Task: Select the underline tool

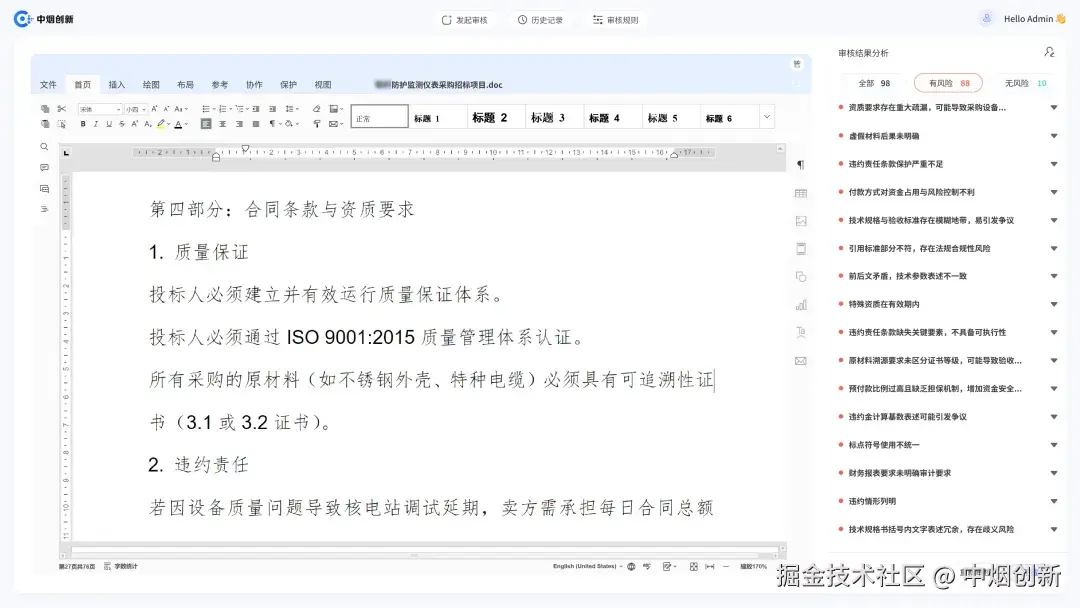Action: (x=109, y=123)
